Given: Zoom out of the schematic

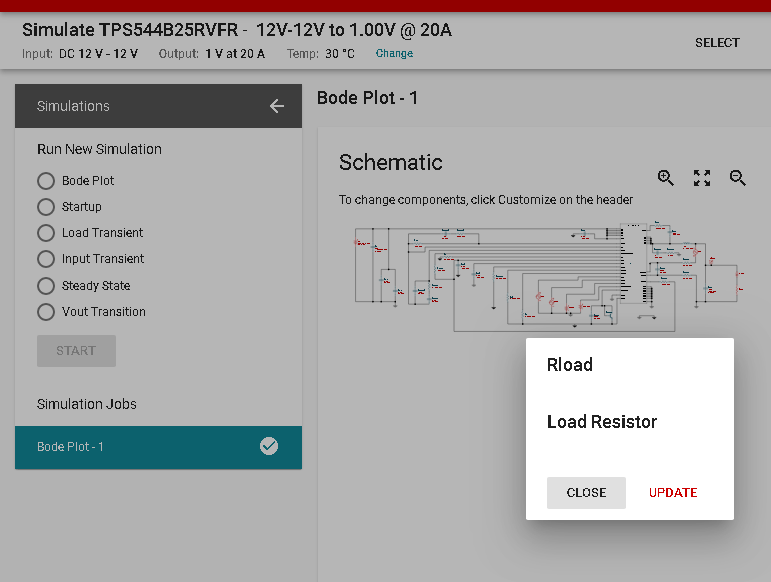Looking at the screenshot, I should [738, 177].
